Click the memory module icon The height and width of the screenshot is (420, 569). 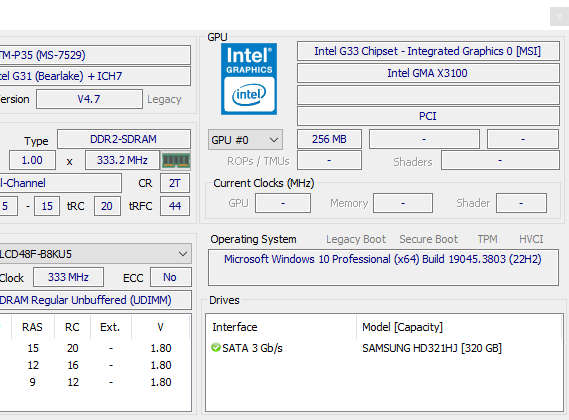pyautogui.click(x=176, y=160)
